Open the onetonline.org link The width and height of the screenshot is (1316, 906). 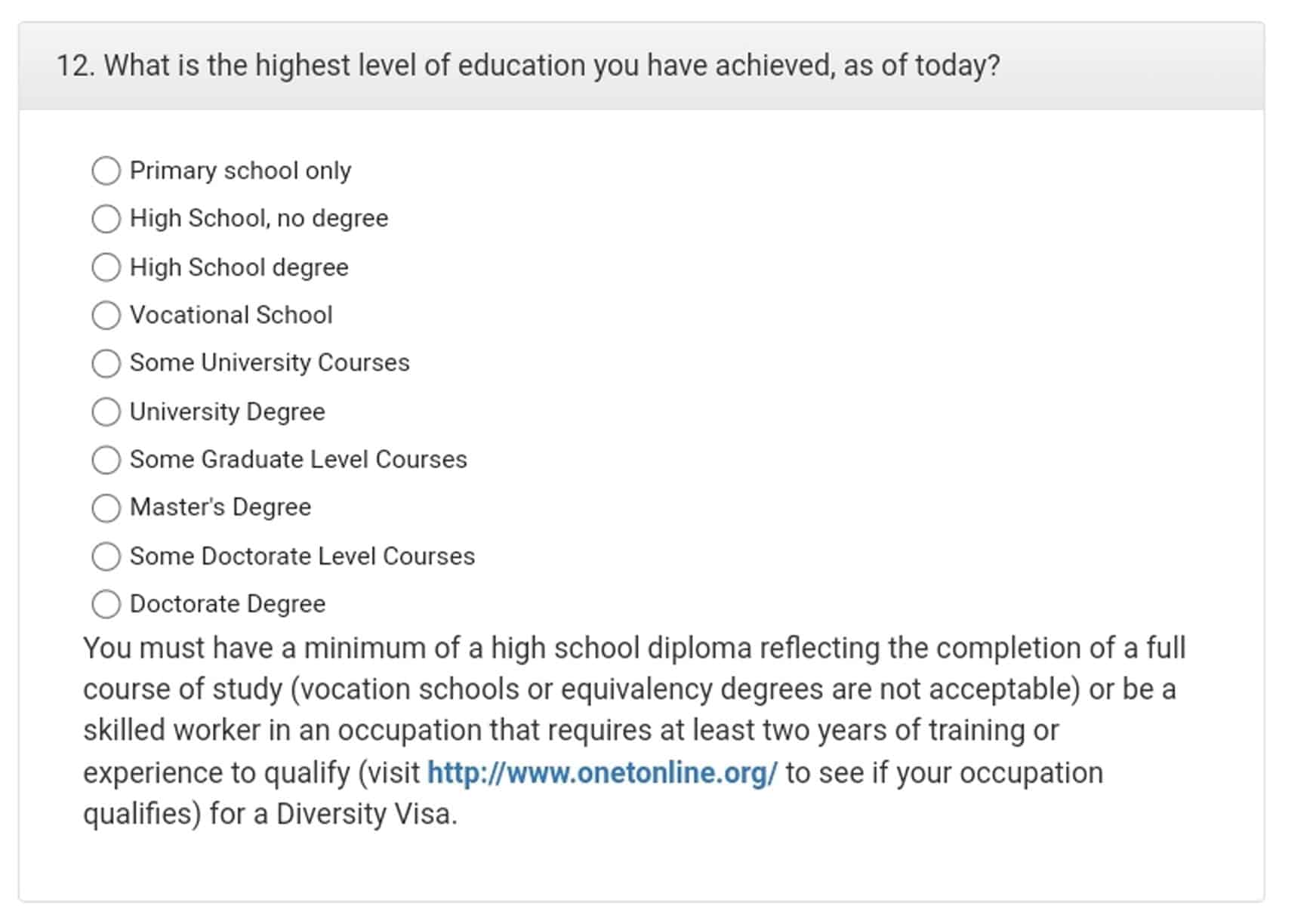(602, 772)
